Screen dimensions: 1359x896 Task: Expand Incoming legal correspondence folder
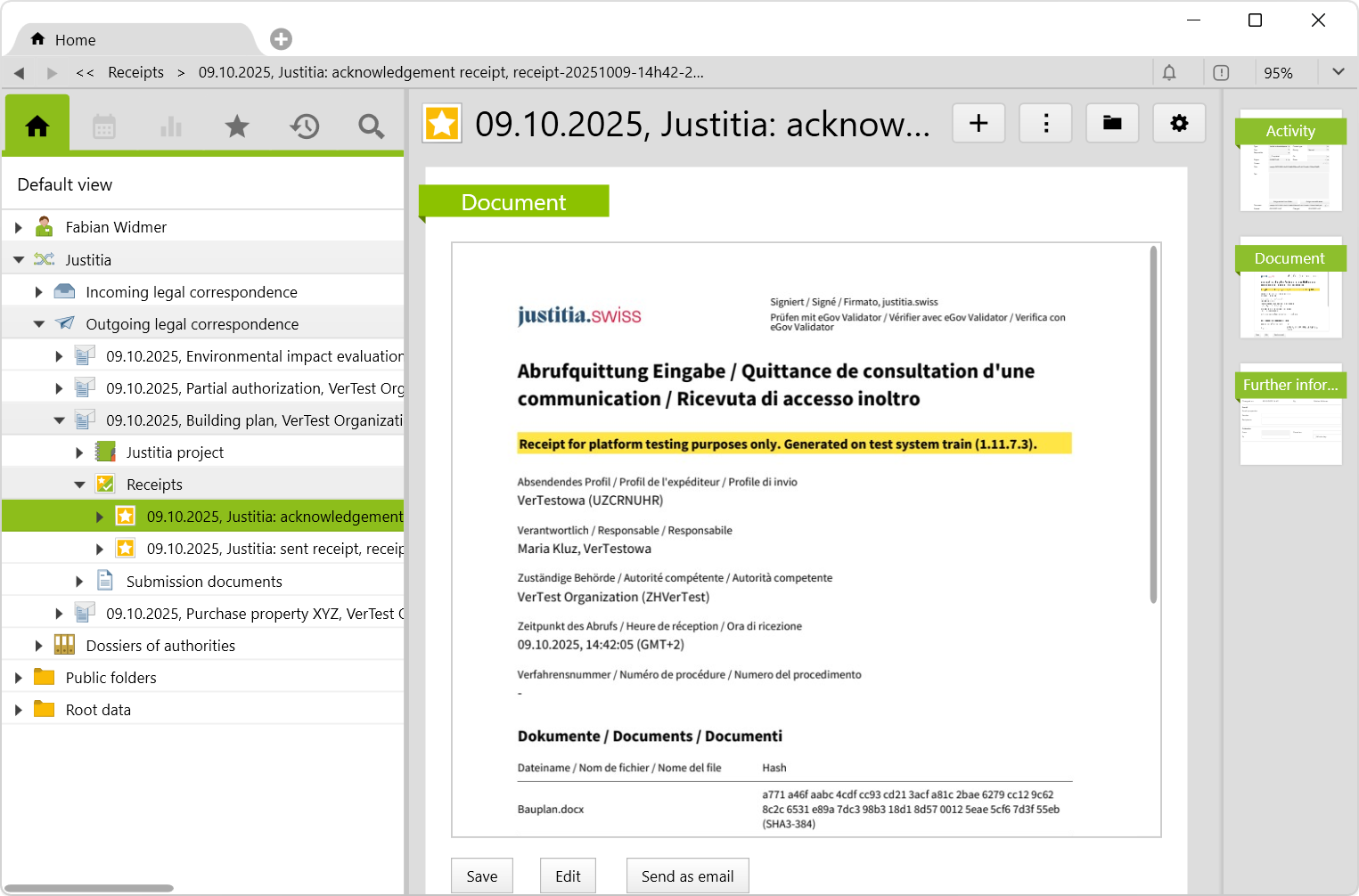(38, 292)
